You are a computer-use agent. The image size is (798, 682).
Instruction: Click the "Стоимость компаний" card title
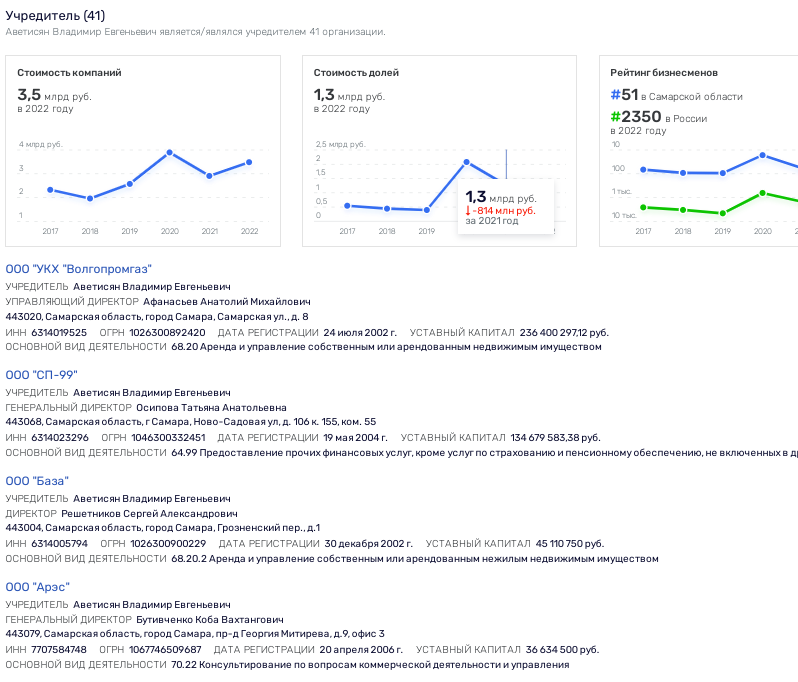pos(69,73)
